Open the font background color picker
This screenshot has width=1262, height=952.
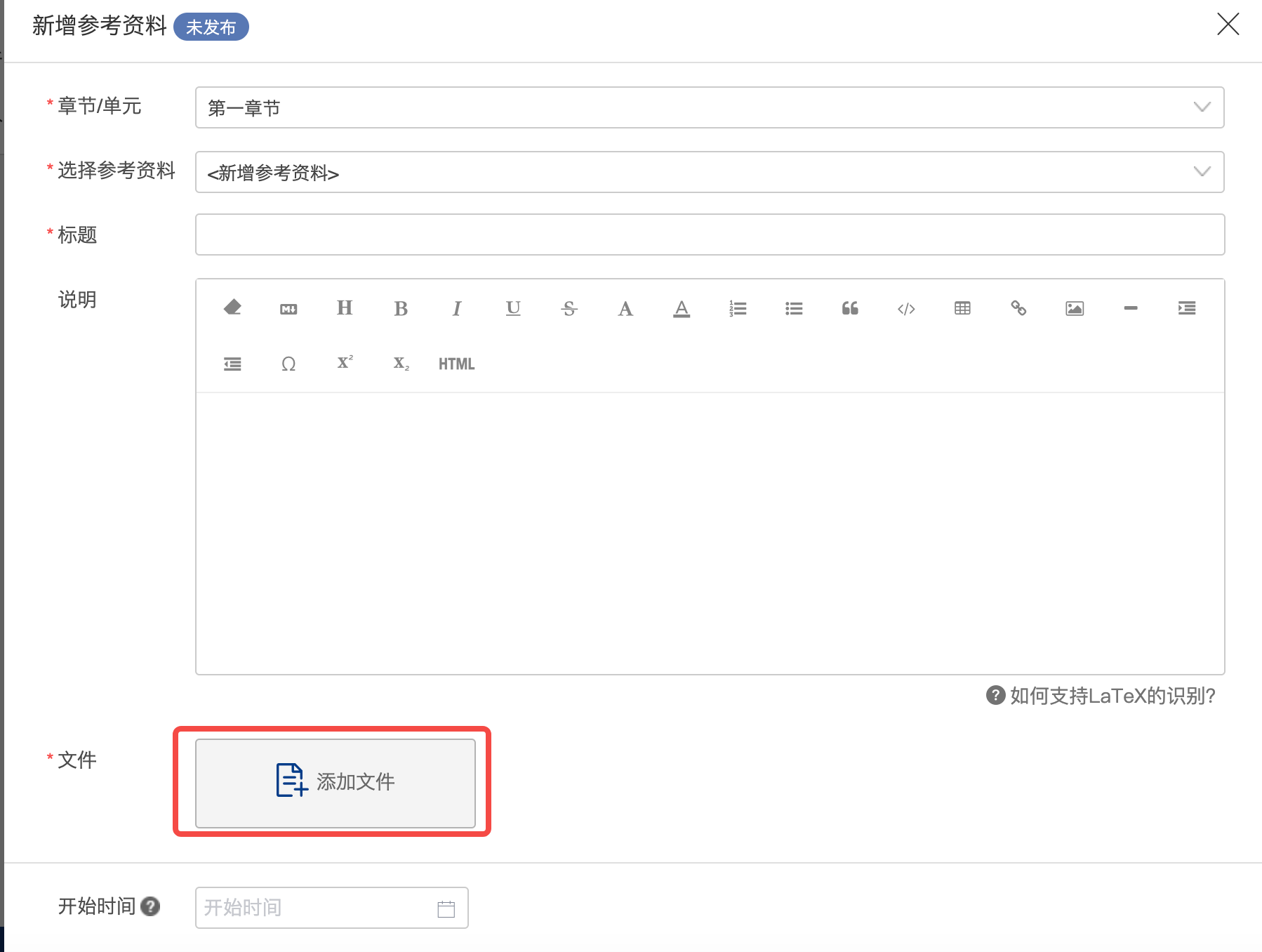pos(682,309)
